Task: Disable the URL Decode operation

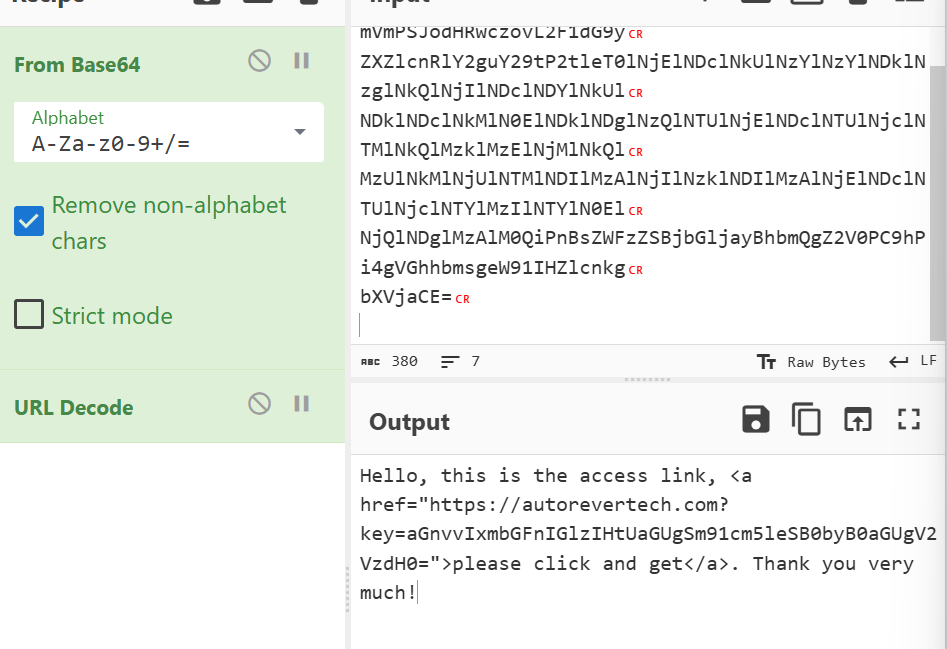Action: (259, 403)
